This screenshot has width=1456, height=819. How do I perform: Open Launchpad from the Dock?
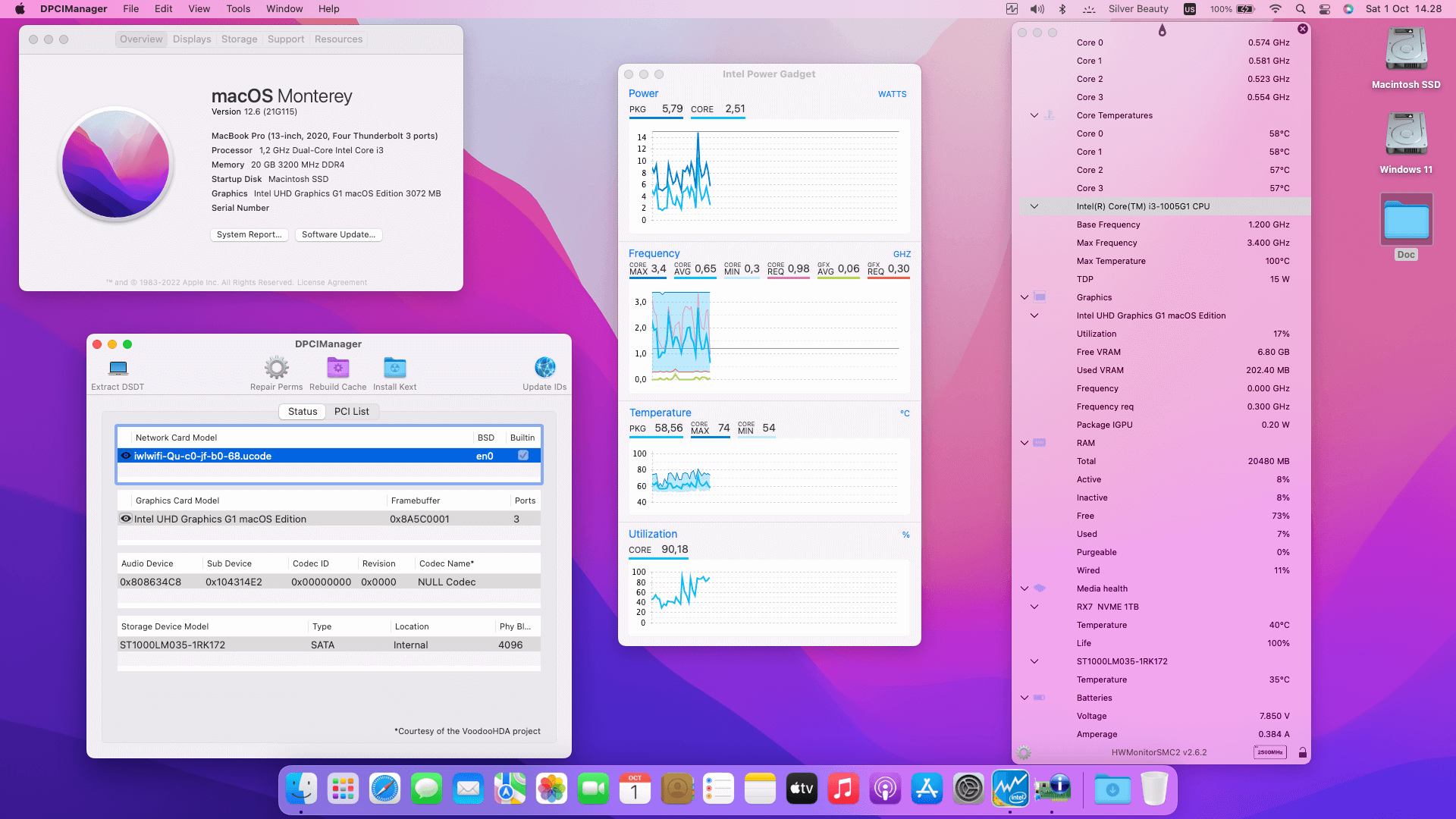pyautogui.click(x=343, y=789)
